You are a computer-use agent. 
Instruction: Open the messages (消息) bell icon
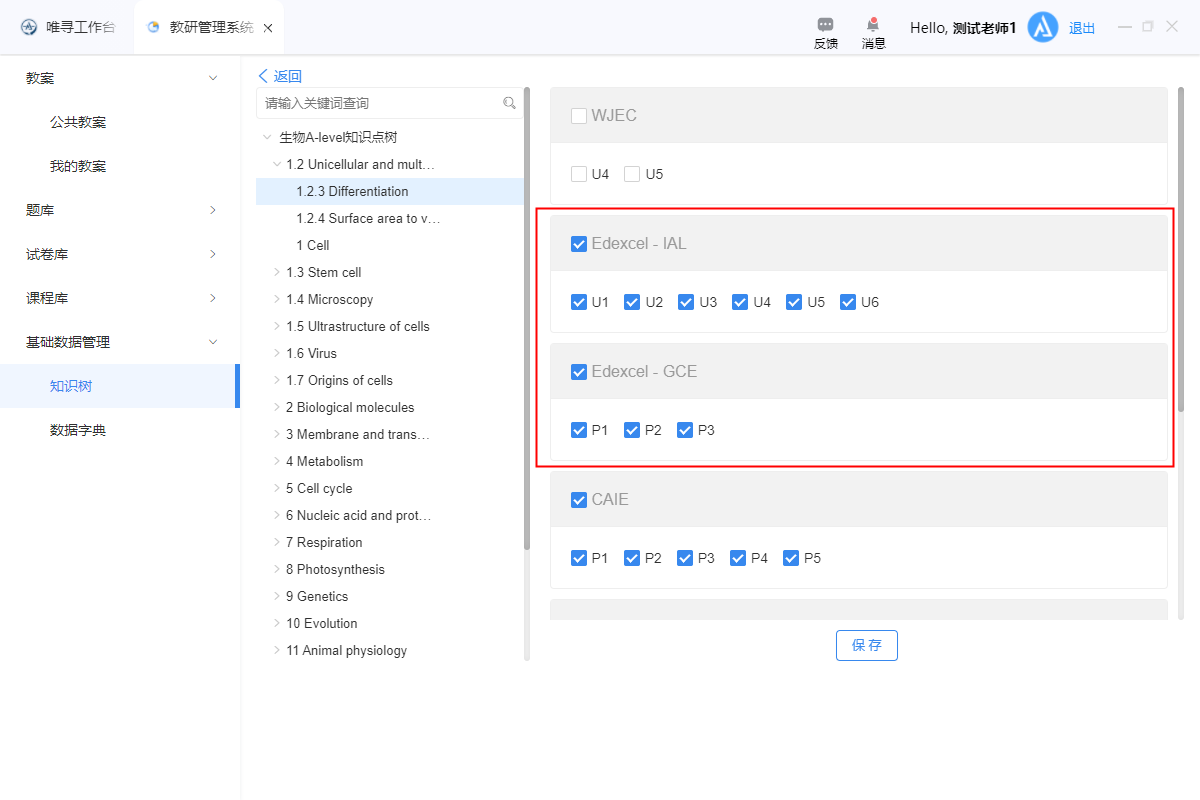(x=873, y=25)
